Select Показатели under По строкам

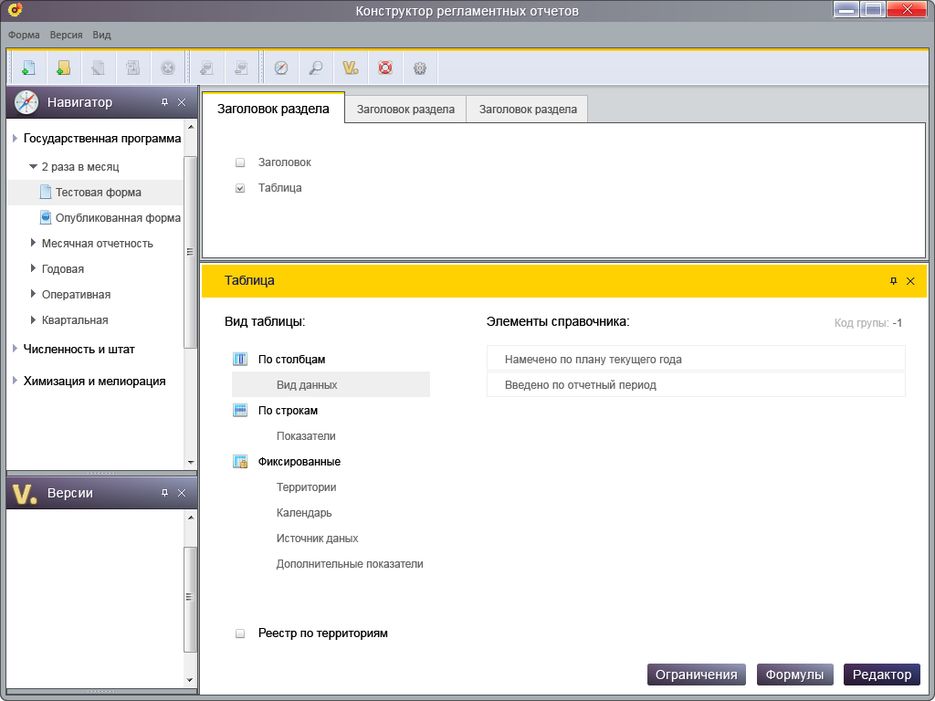(x=306, y=436)
